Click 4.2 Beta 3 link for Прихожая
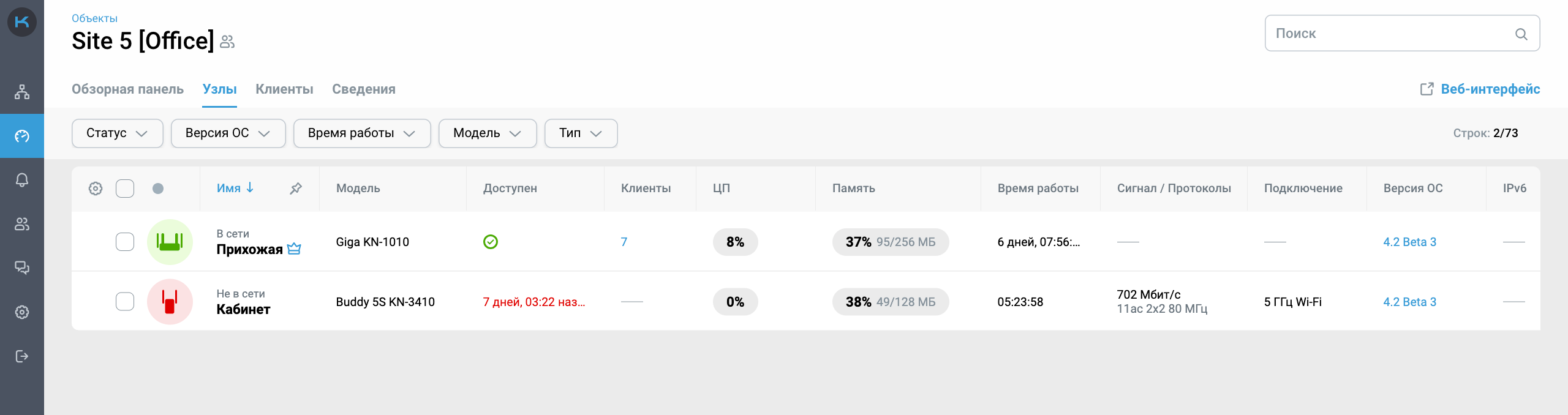 click(1409, 242)
